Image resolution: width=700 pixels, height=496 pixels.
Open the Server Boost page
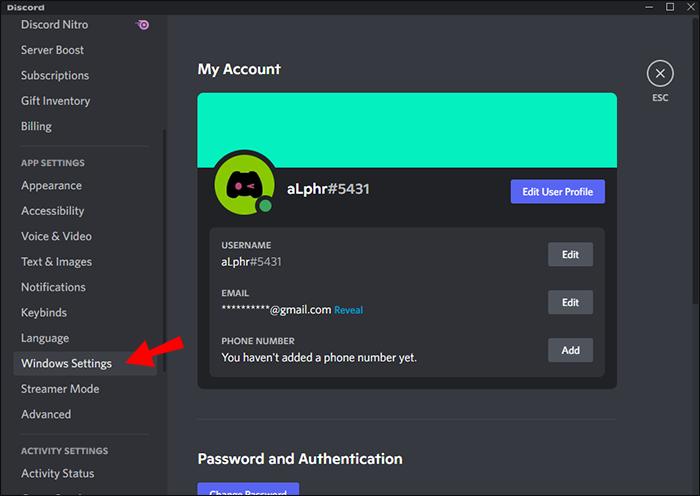[x=53, y=50]
